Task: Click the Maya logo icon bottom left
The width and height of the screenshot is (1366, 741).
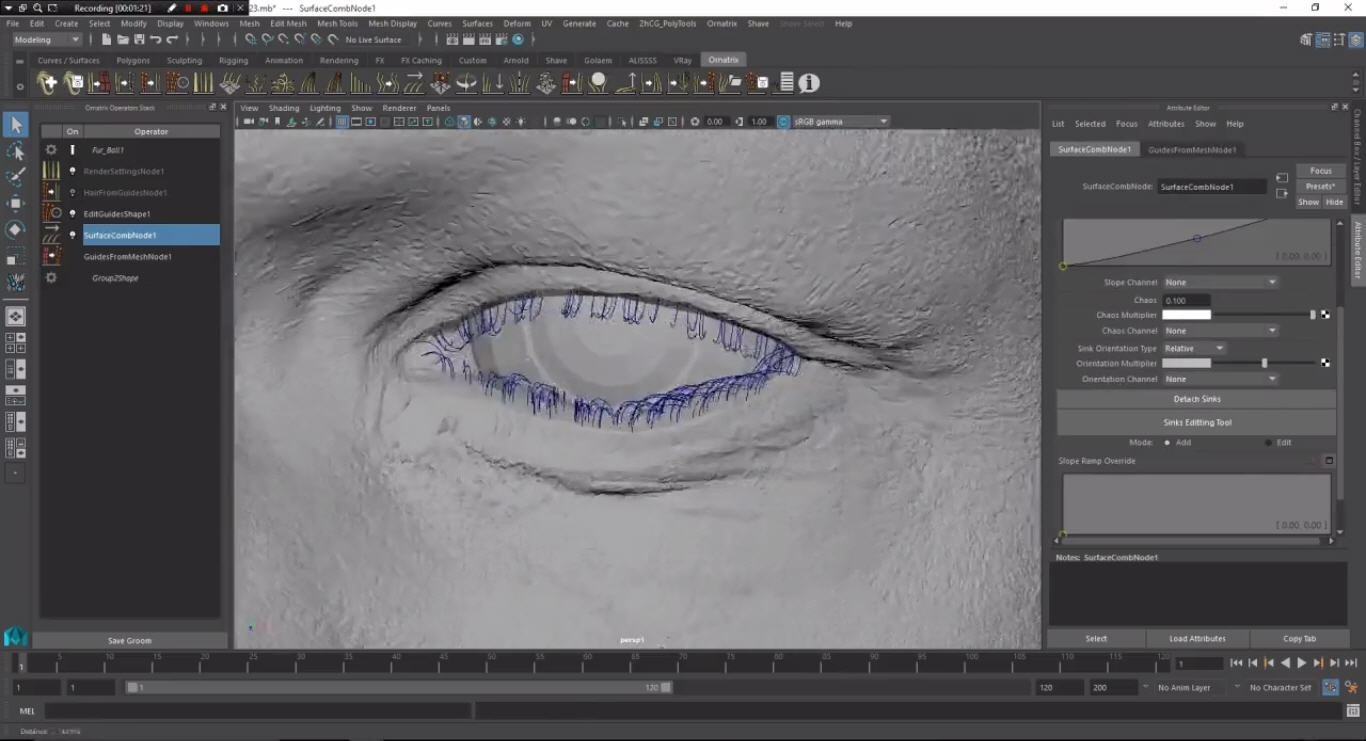Action: point(15,637)
